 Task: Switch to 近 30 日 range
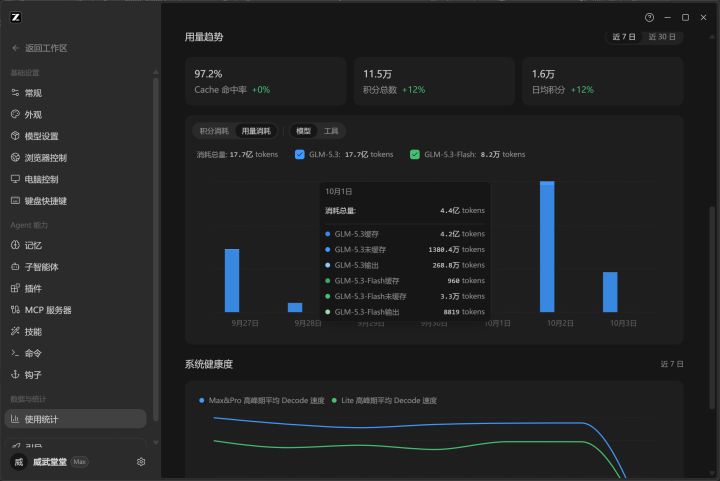[662, 37]
